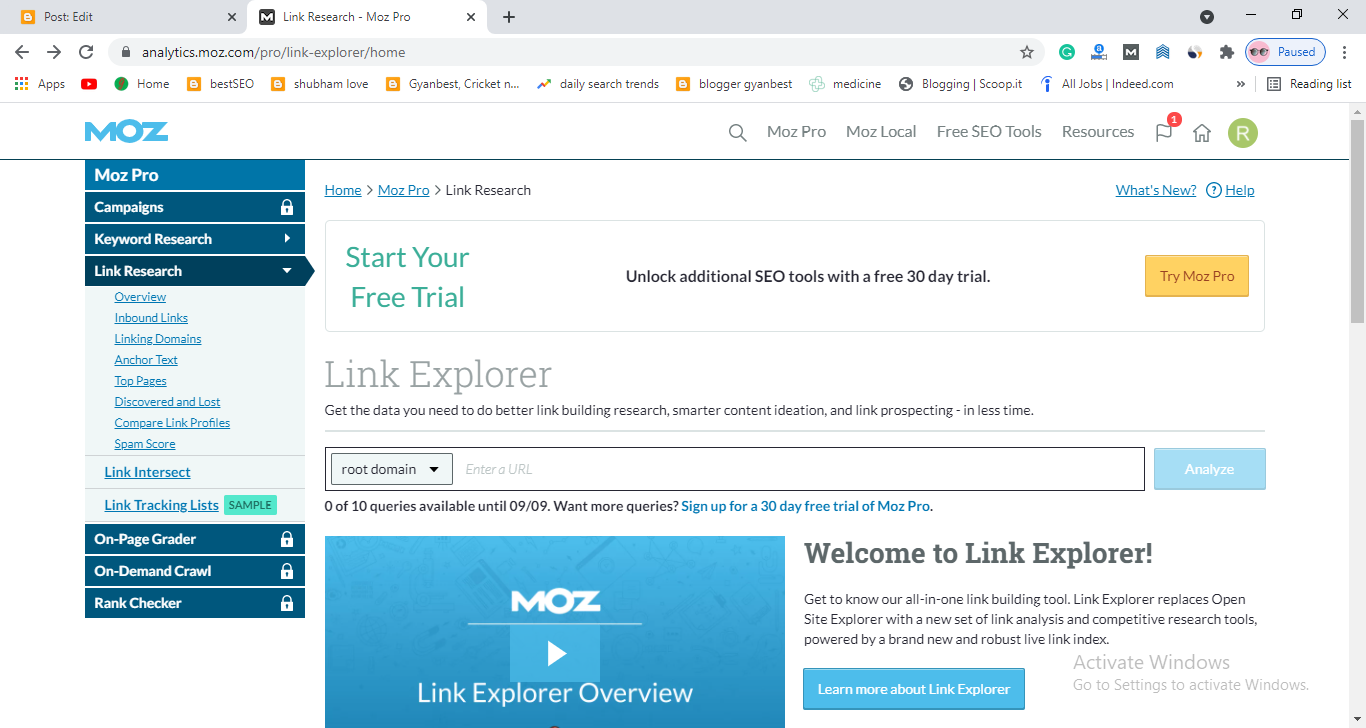Switch to the Post: Edit browser tab
Image resolution: width=1366 pixels, height=728 pixels.
click(123, 17)
